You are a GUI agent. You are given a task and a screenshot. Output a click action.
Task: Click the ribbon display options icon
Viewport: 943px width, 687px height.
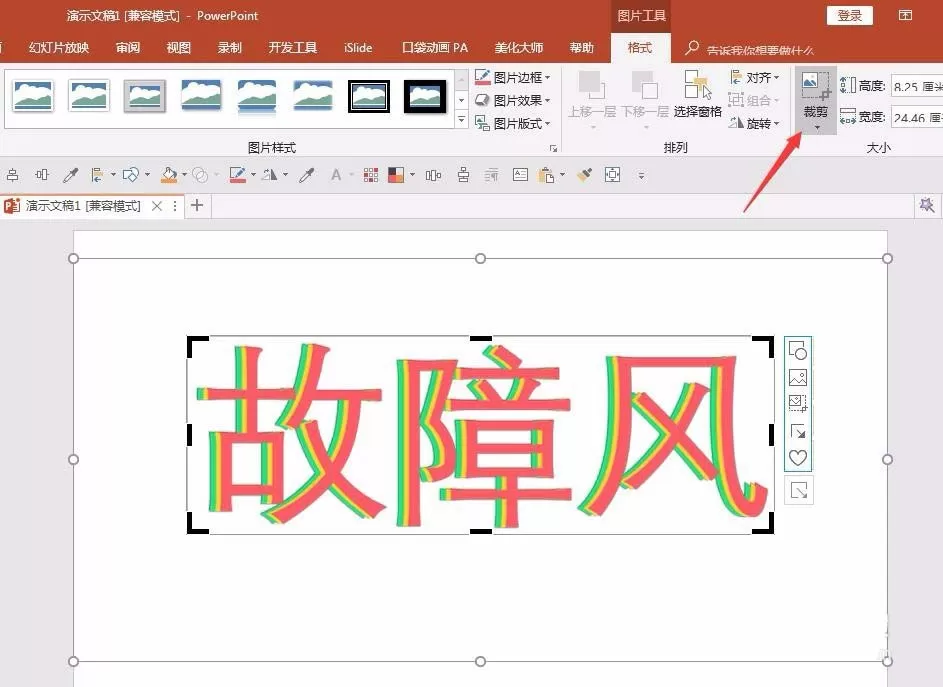pyautogui.click(x=905, y=15)
